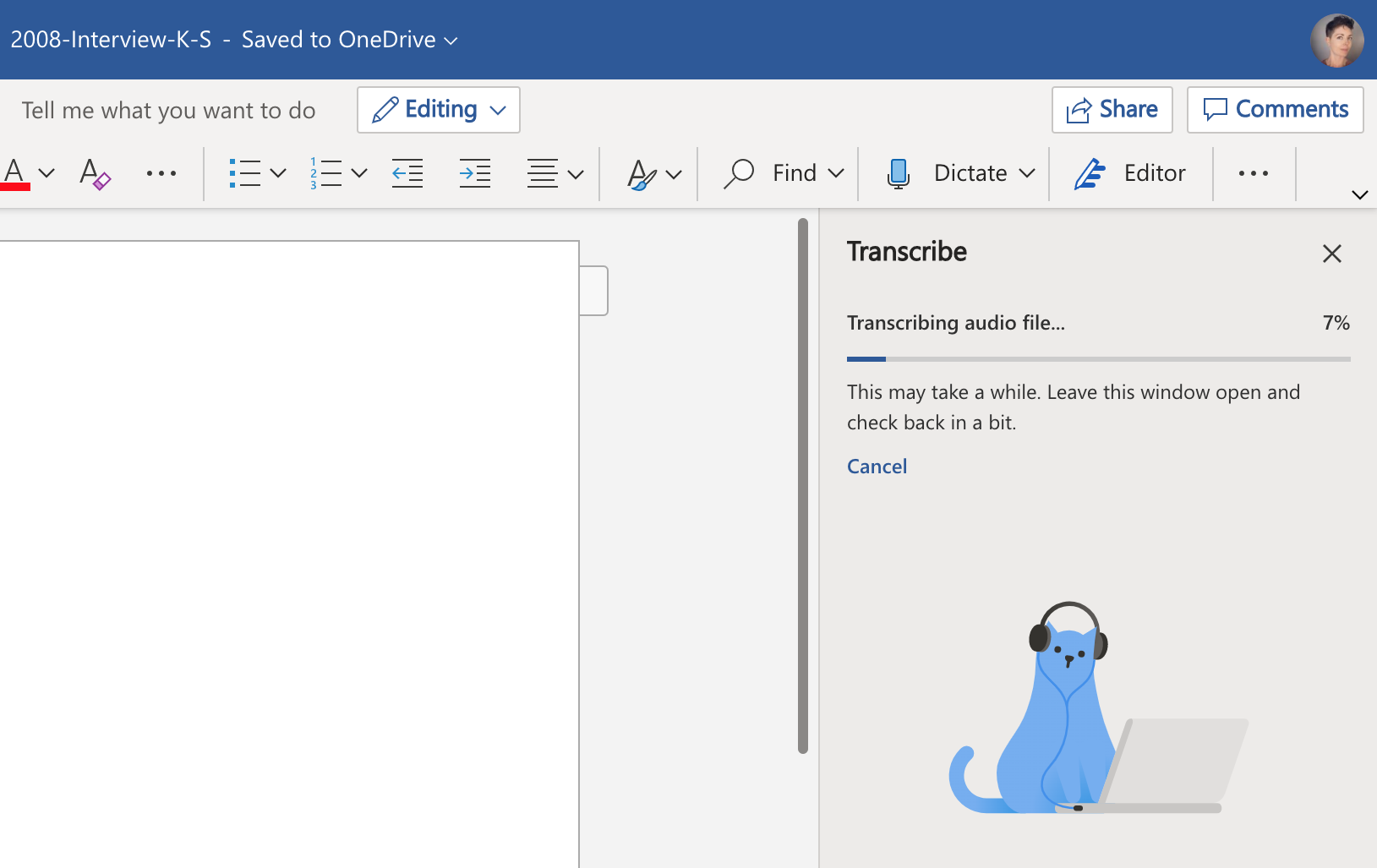Image resolution: width=1377 pixels, height=868 pixels.
Task: Click the transcription progress bar
Action: coord(1099,359)
